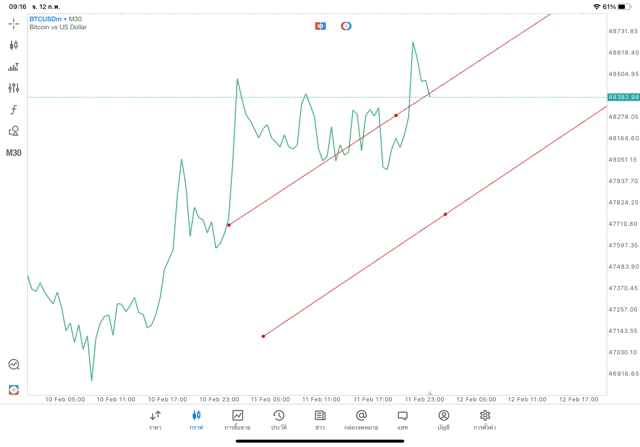The width and height of the screenshot is (640, 447).
Task: Open the indicators list icon
Action: (14, 67)
